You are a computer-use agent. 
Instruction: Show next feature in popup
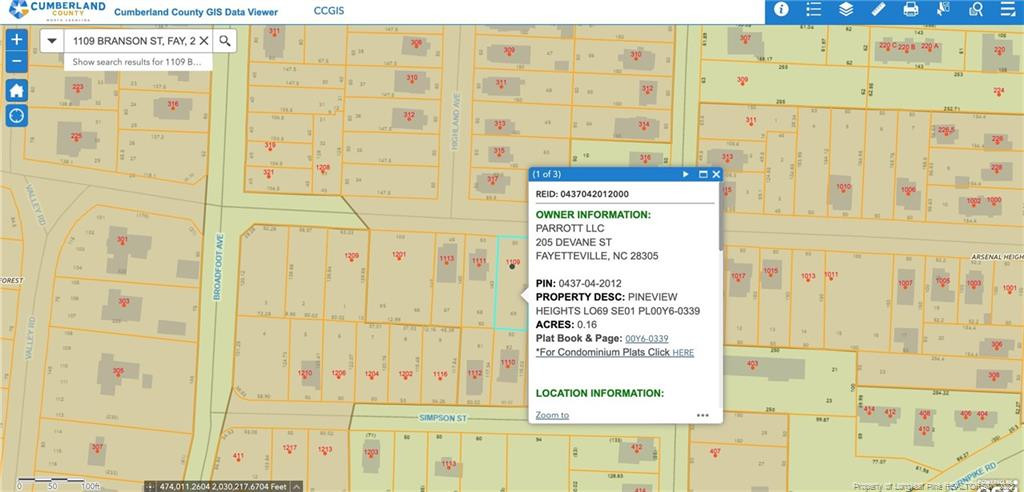686,174
